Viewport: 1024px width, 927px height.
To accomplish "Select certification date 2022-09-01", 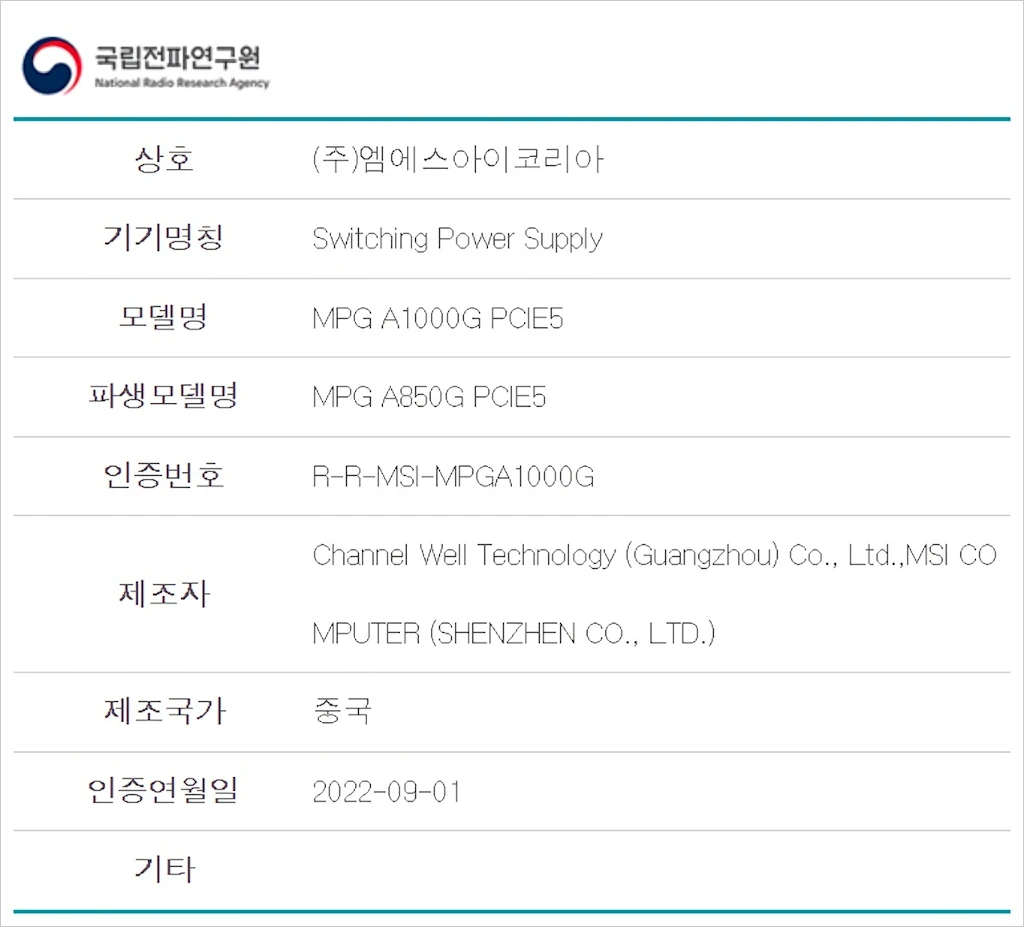I will tap(387, 792).
